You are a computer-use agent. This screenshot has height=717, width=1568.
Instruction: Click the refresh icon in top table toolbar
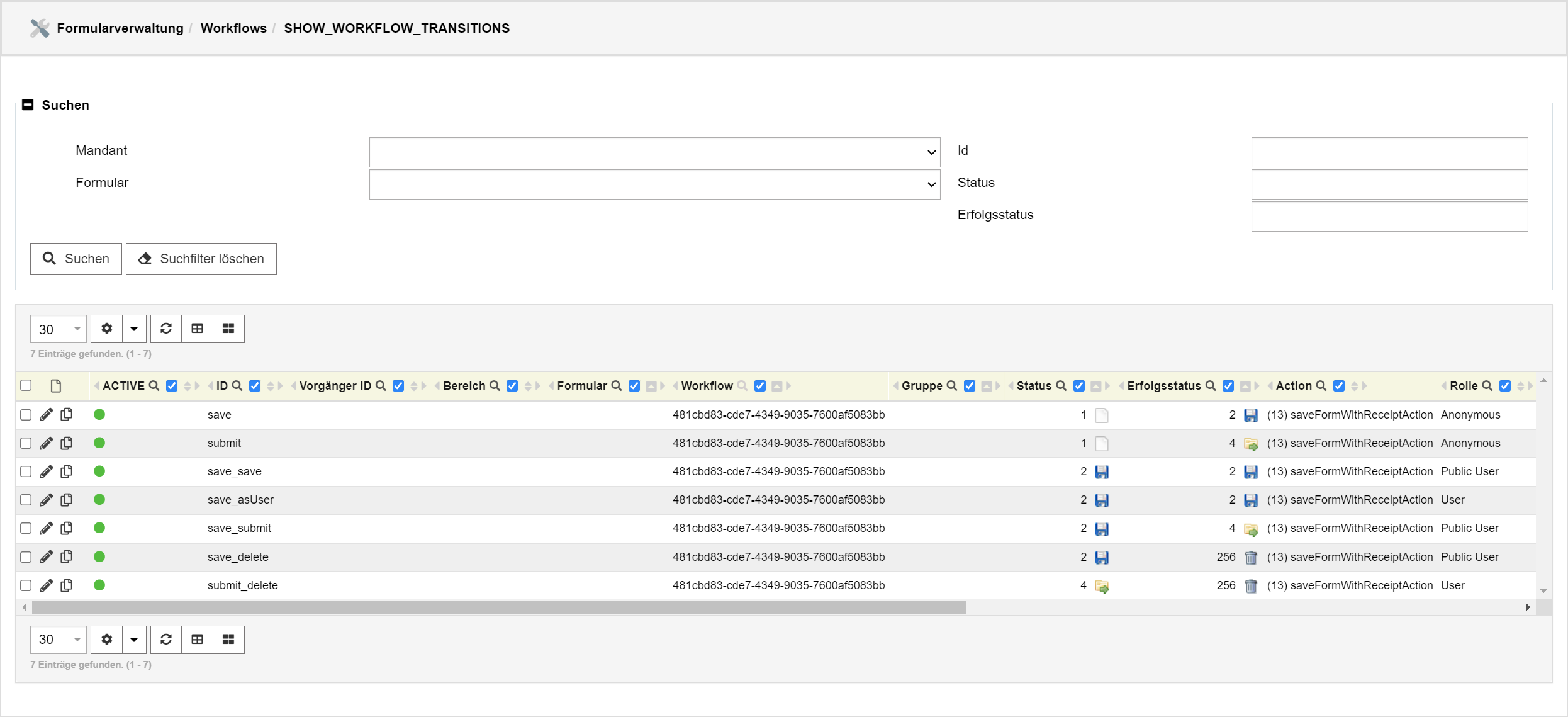pos(166,329)
